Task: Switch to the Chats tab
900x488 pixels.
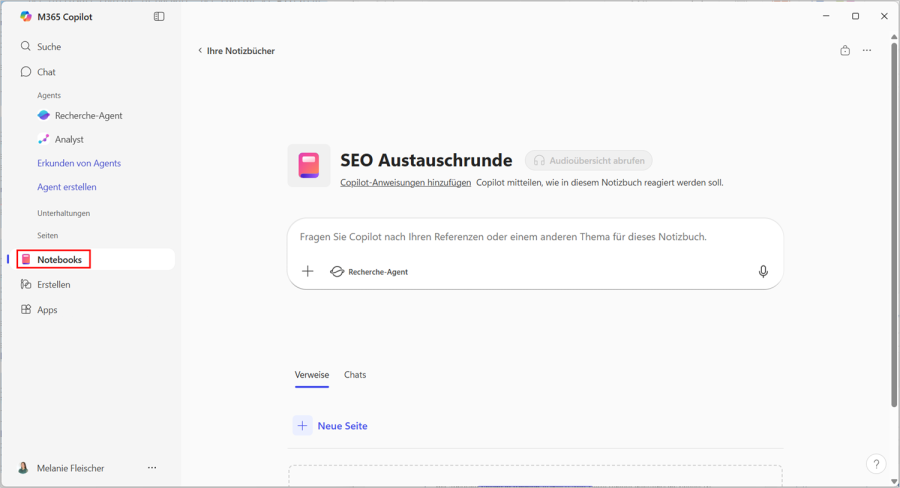Action: 355,375
